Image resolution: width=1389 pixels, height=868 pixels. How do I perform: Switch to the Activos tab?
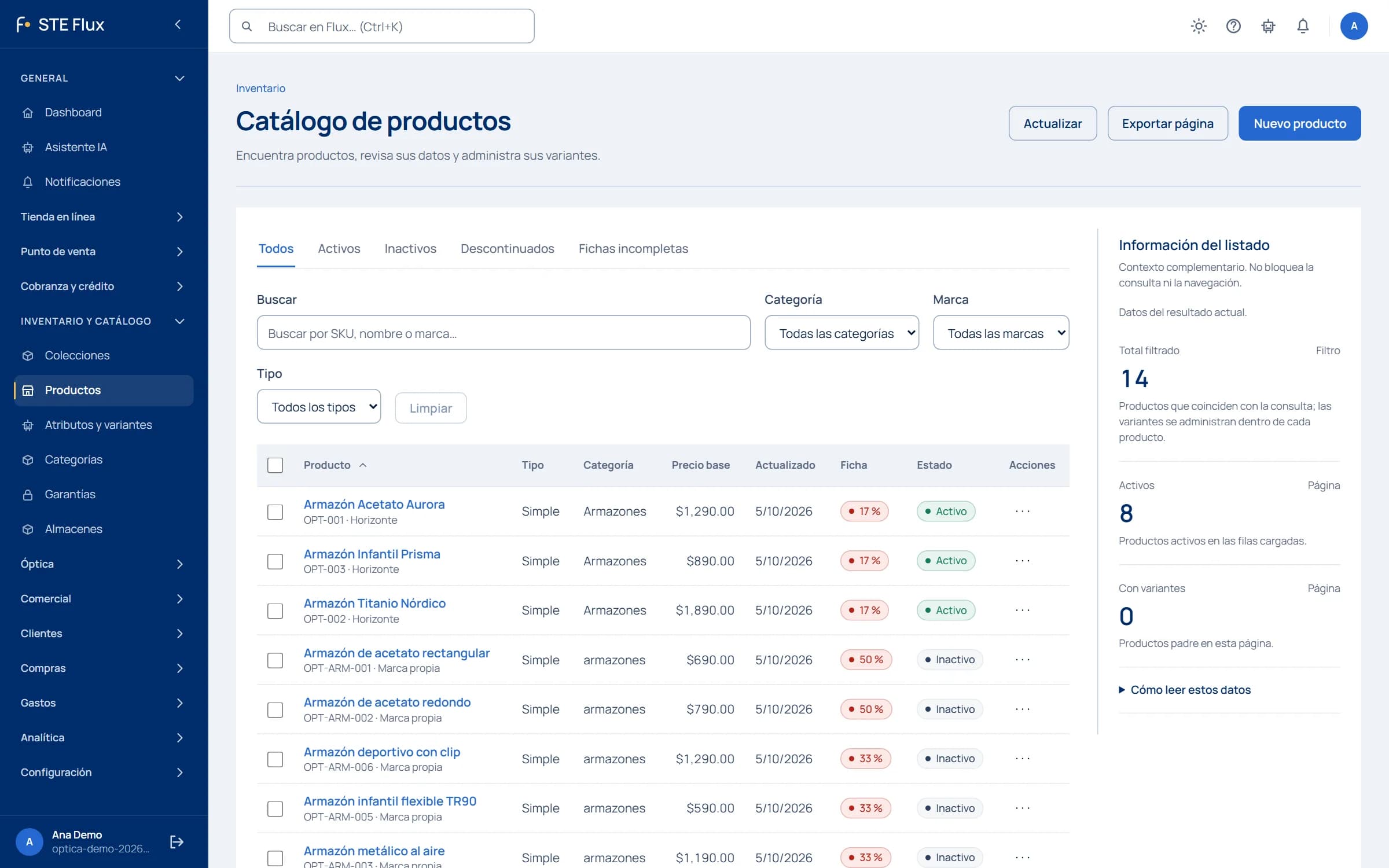(x=339, y=249)
